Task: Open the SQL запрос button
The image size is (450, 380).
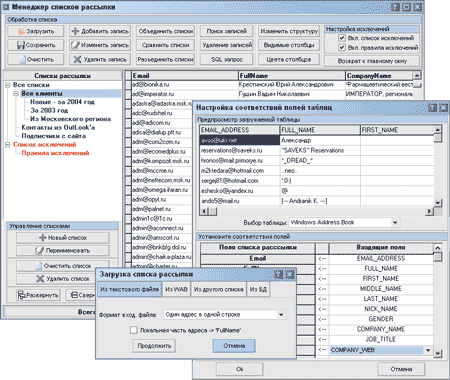Action: coord(227,59)
